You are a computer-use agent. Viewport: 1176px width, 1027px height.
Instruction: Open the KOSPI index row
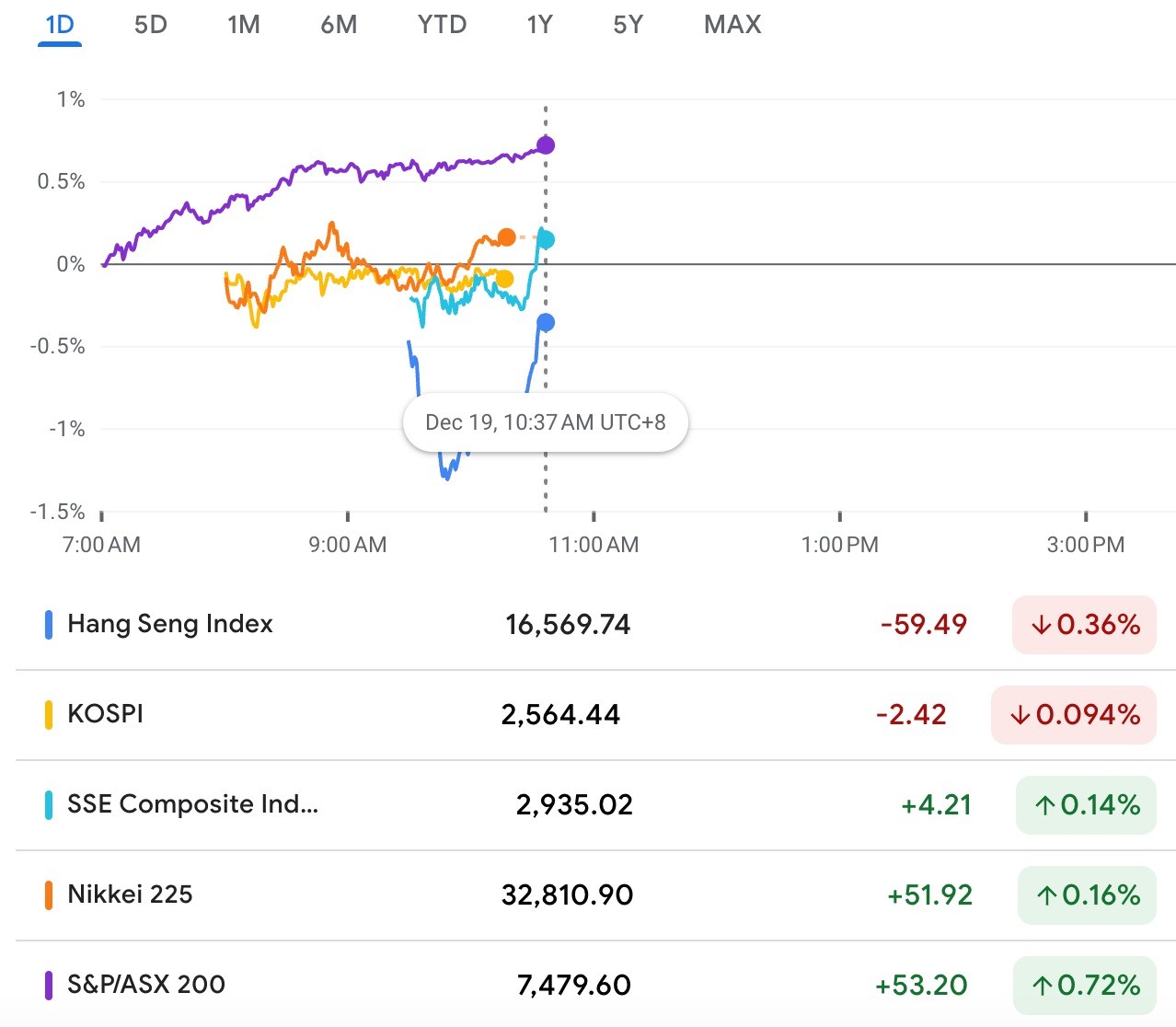pos(595,715)
